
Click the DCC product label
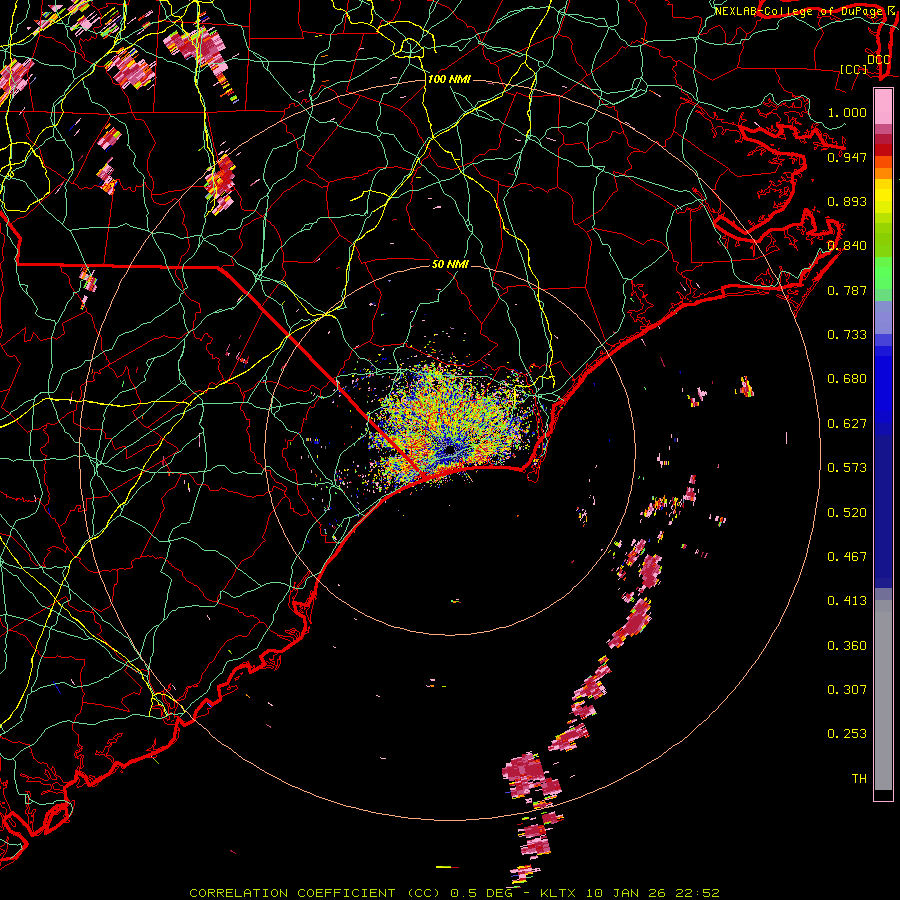pos(878,60)
